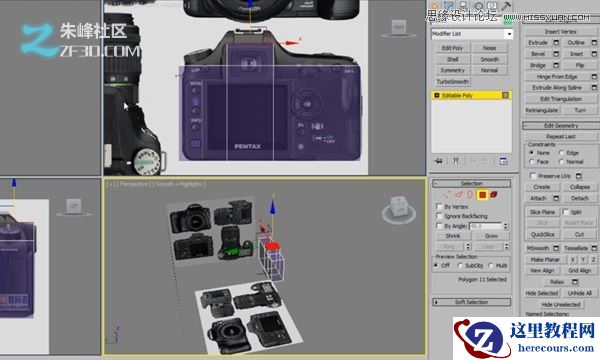Screen dimensions: 600x360
Task: Open MSmooth settings icon
Action: [x=556, y=248]
